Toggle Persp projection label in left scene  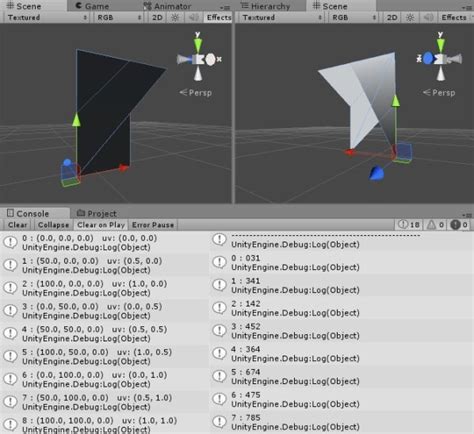click(196, 93)
